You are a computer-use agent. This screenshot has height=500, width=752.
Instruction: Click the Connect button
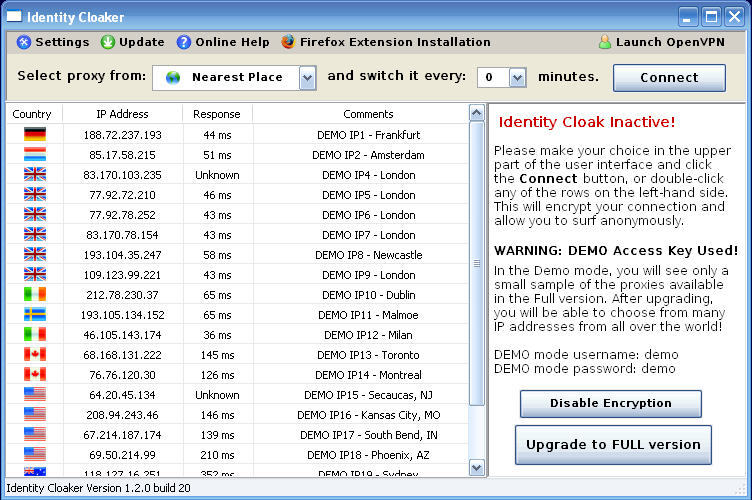[669, 78]
